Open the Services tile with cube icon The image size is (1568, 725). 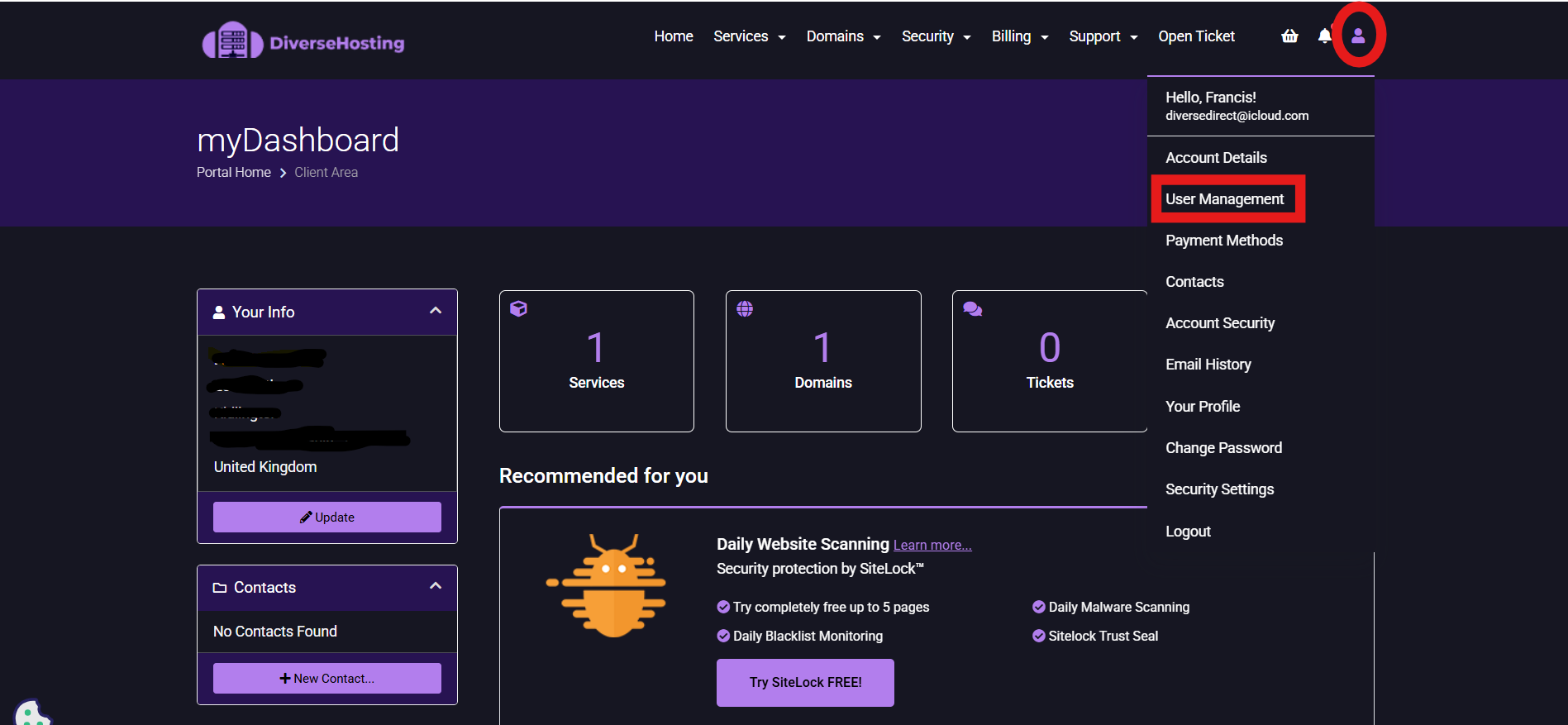596,361
